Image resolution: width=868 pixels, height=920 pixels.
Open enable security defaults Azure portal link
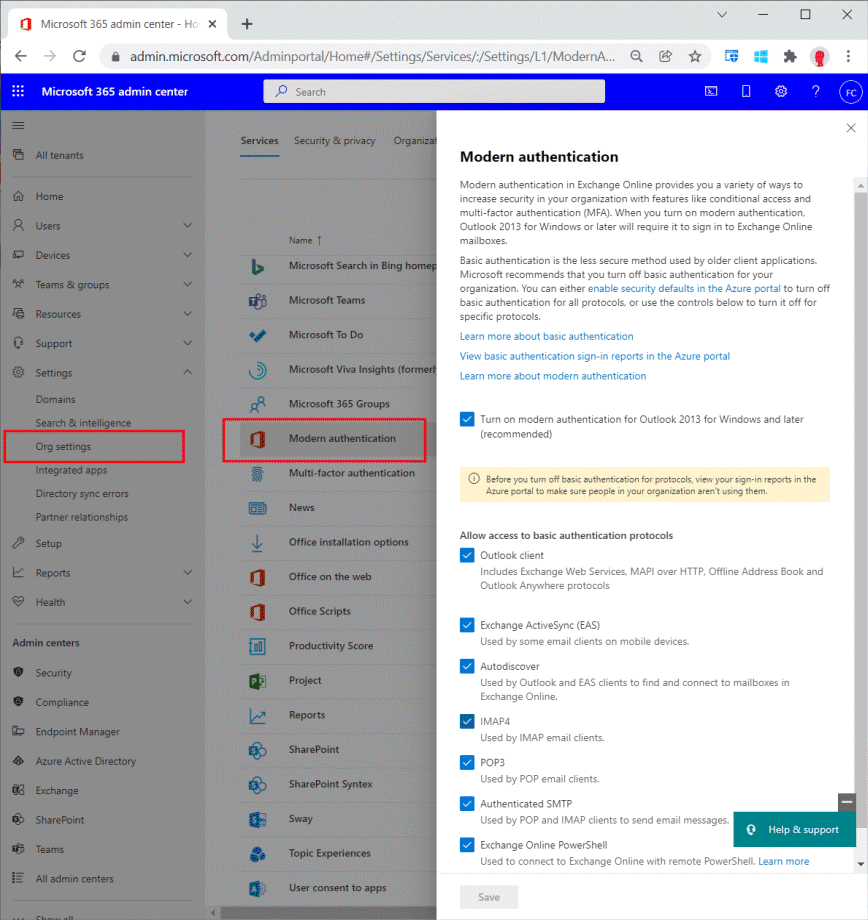684,288
